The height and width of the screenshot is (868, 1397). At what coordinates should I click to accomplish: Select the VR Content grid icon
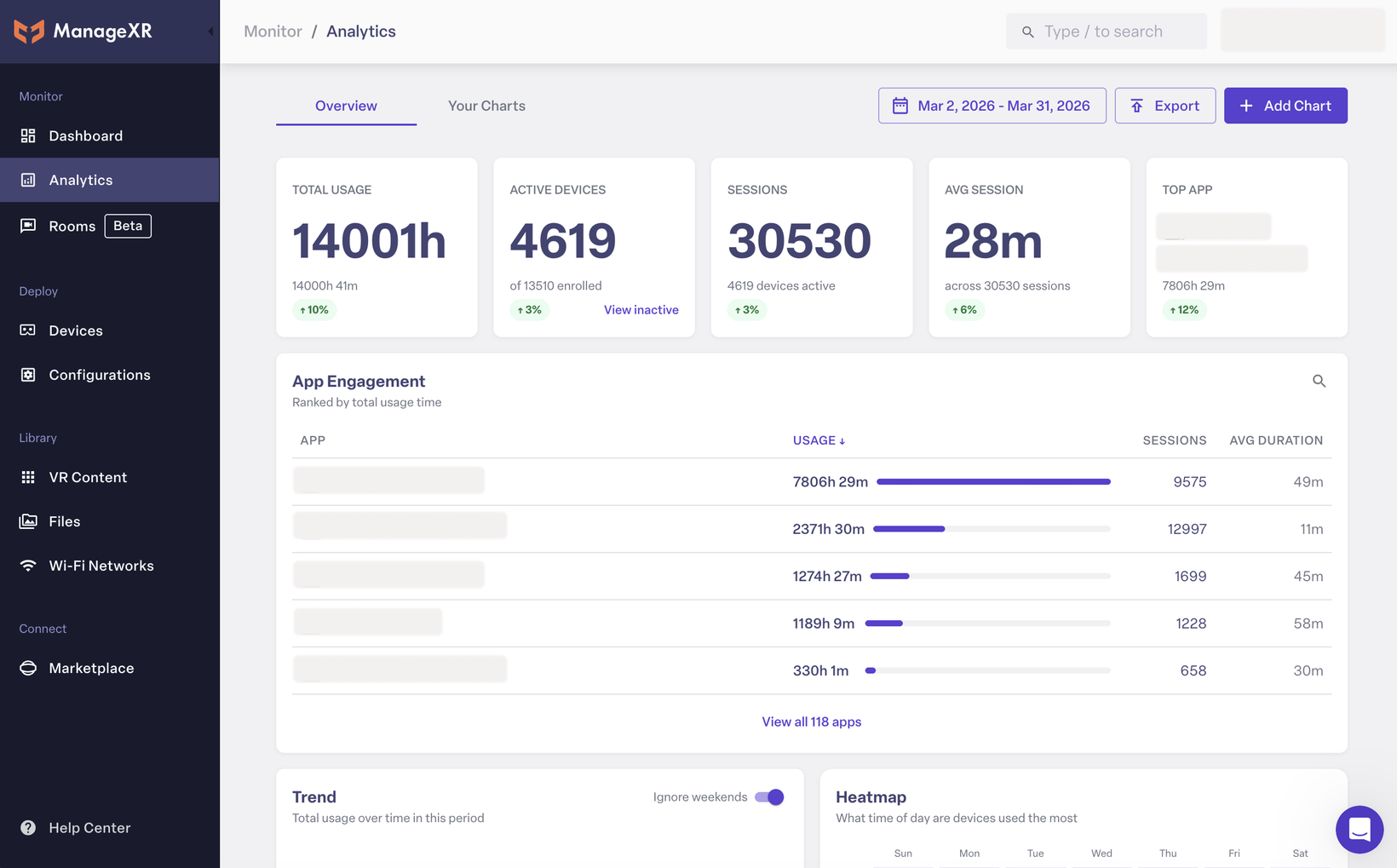pos(28,477)
